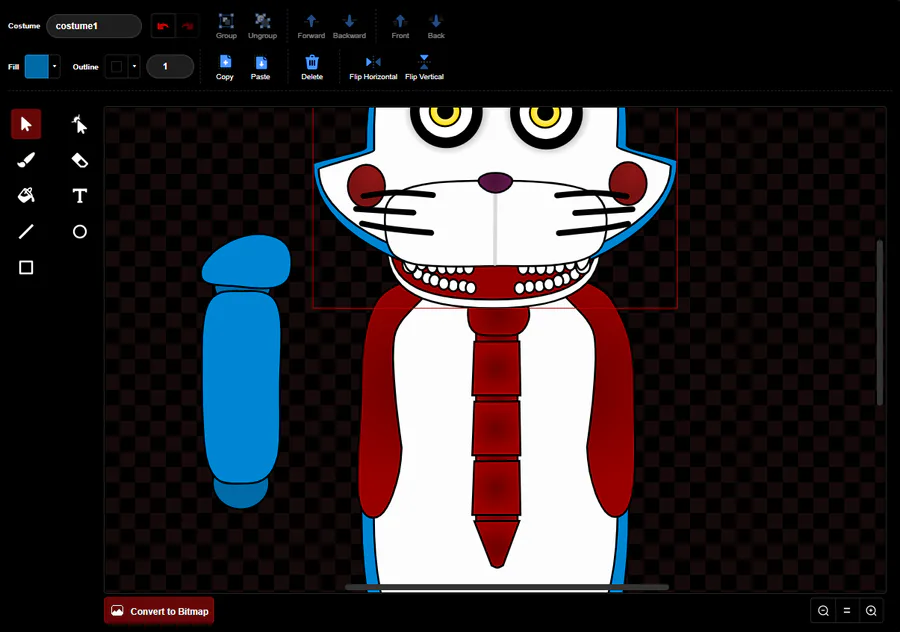Click the Ungroup icon
900x632 pixels.
(x=262, y=26)
